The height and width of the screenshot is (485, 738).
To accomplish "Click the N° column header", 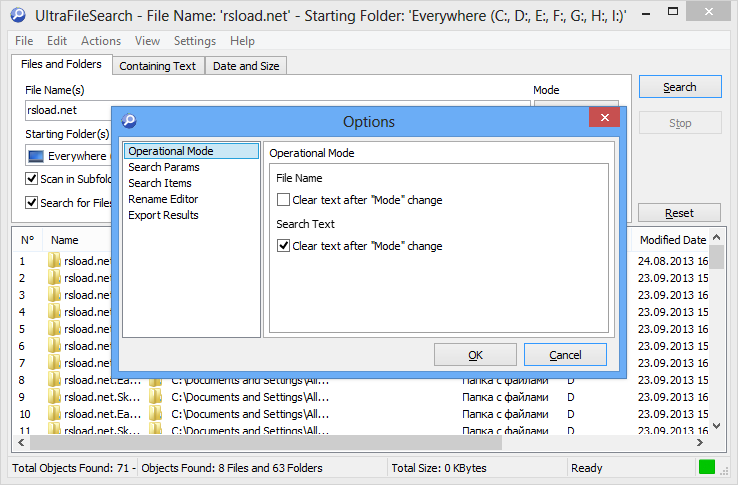I will (28, 240).
